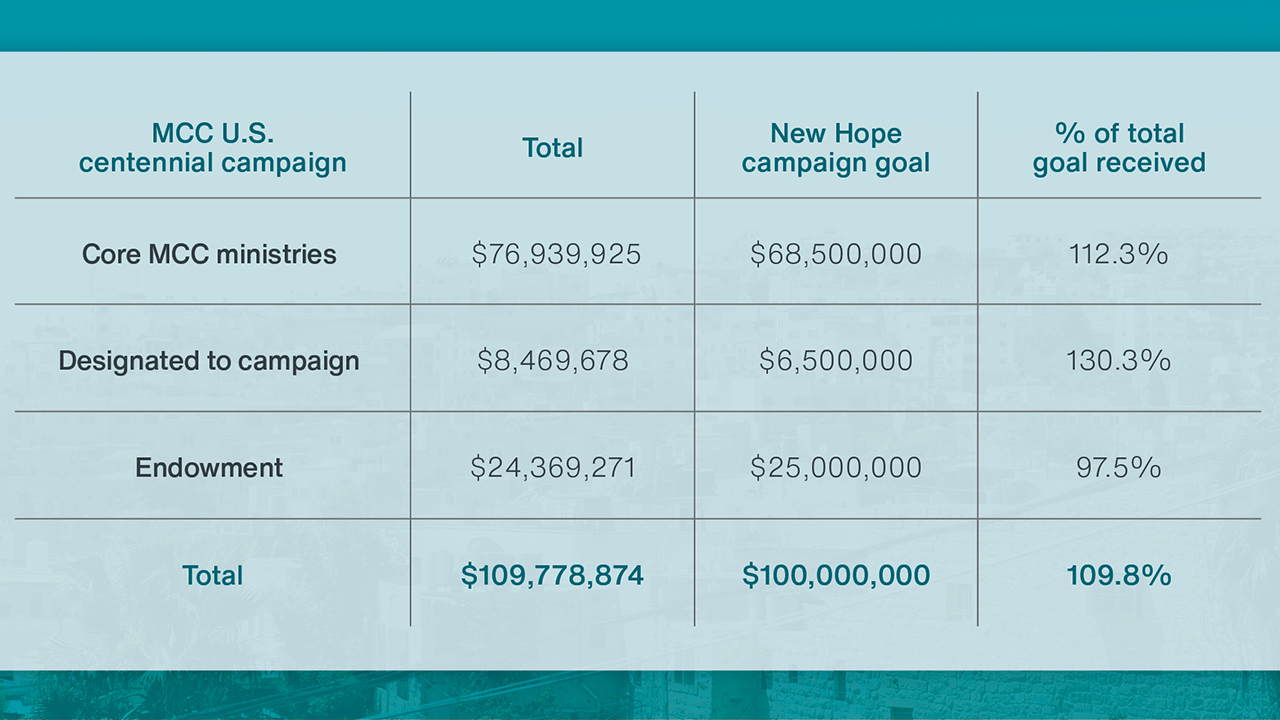Click the $68,500,000 goal amount
This screenshot has width=1280, height=720.
[x=836, y=254]
